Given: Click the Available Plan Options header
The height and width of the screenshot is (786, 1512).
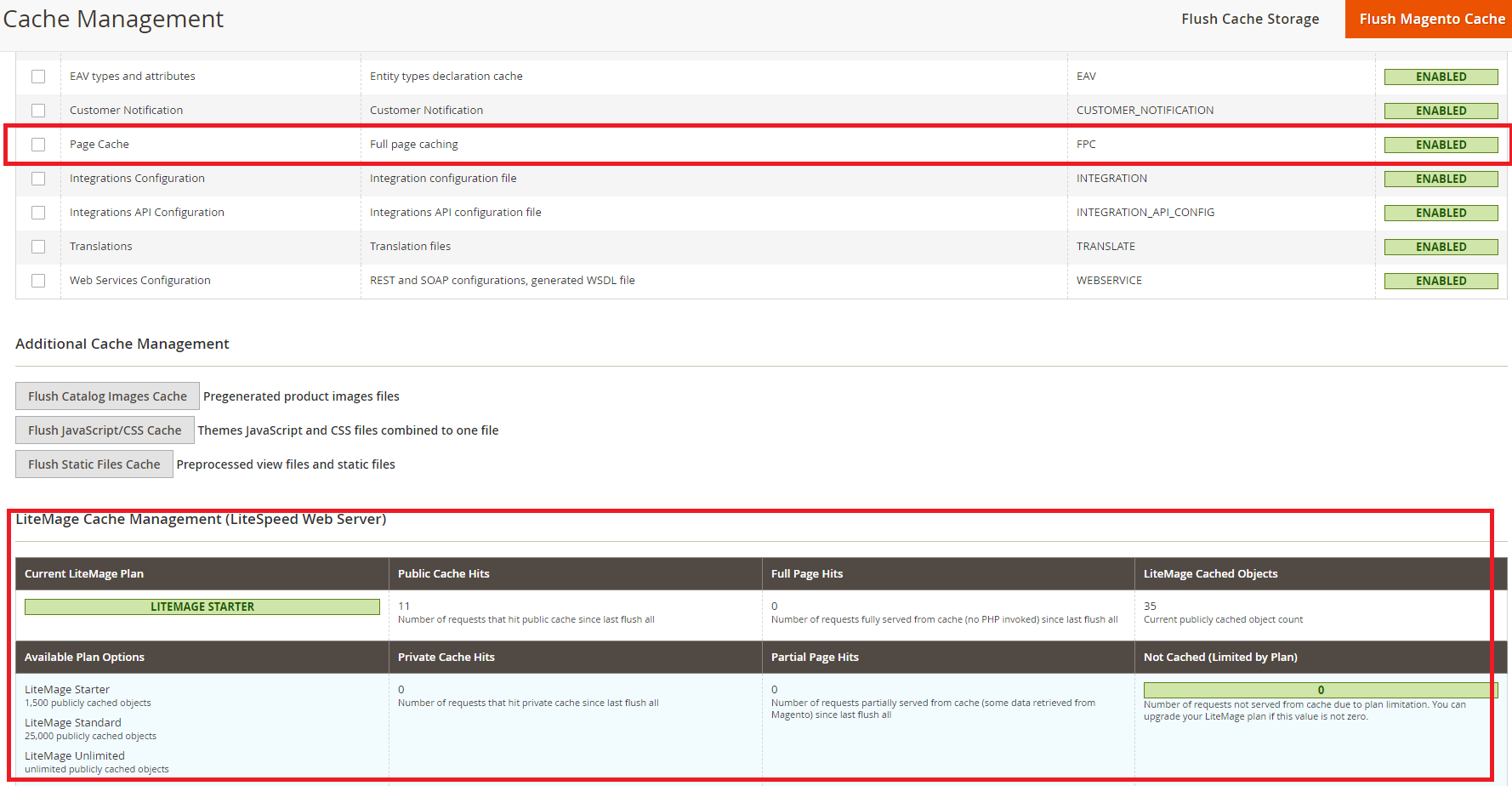Looking at the screenshot, I should point(84,658).
